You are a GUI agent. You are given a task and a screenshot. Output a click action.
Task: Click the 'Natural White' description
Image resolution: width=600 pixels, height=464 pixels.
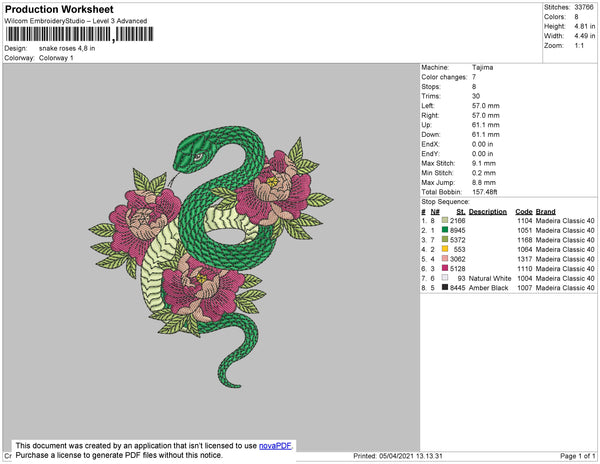[490, 278]
